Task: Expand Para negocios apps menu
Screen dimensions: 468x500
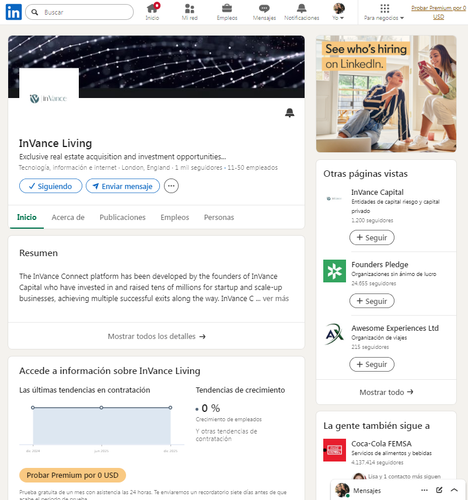Action: point(384,12)
